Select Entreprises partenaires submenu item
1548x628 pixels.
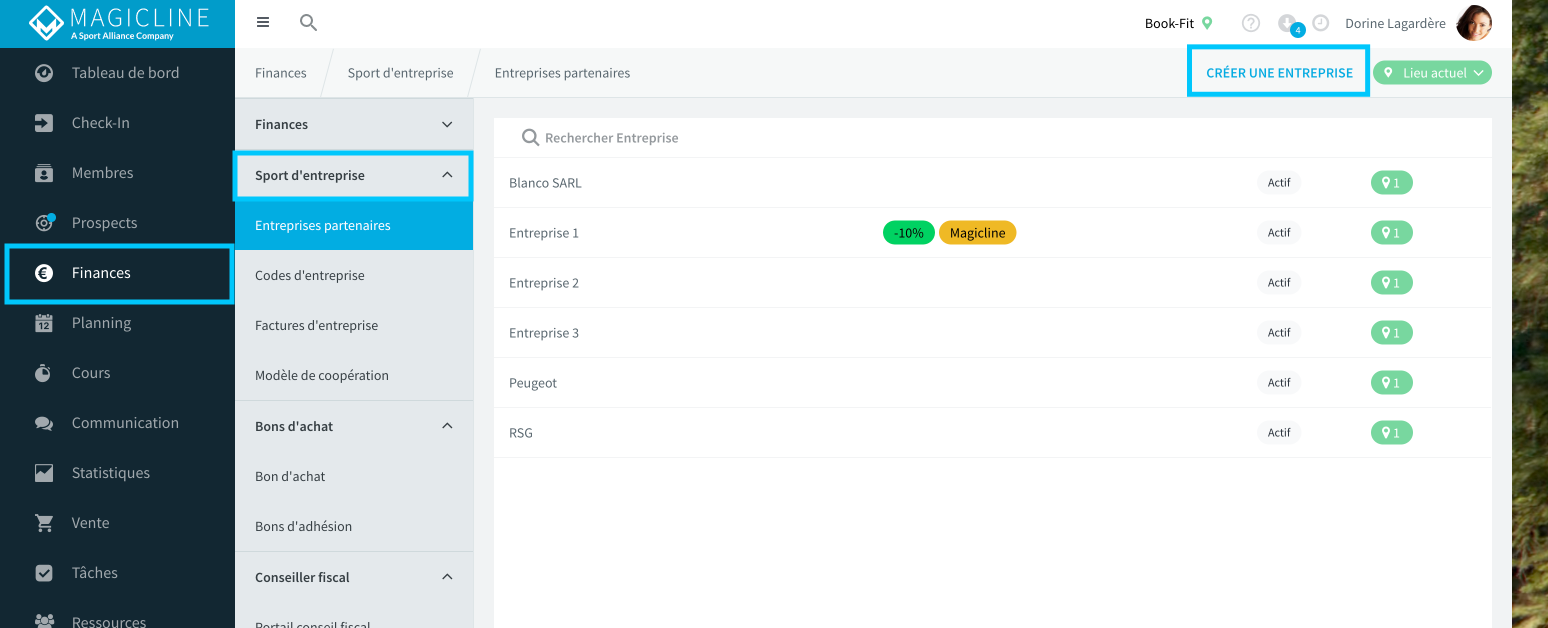(354, 225)
